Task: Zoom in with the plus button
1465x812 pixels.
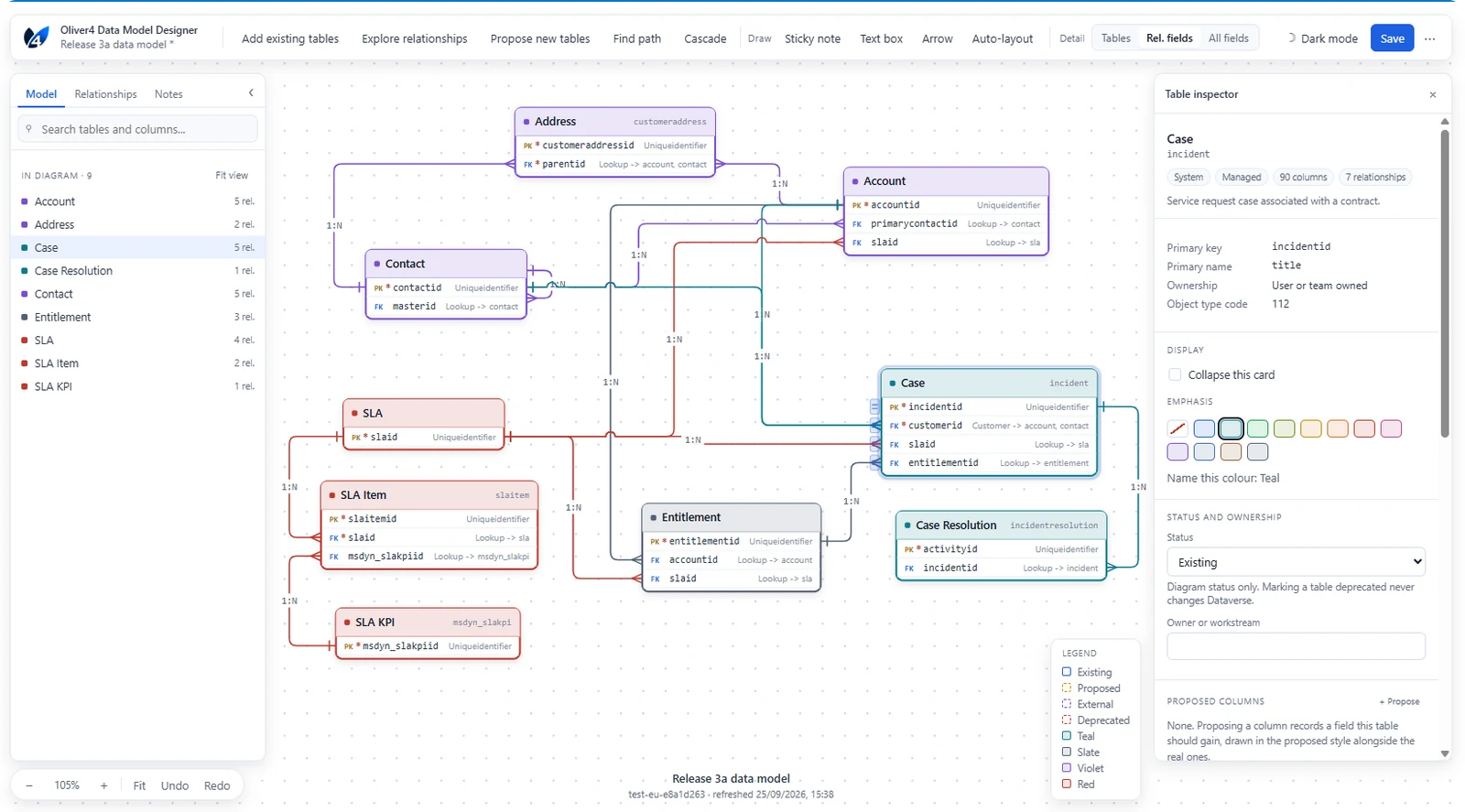Action: tap(103, 785)
